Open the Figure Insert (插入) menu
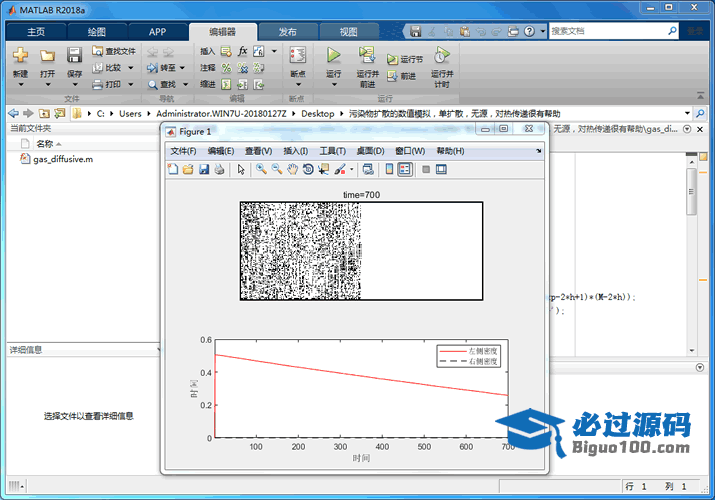The height and width of the screenshot is (500, 715). tap(295, 151)
